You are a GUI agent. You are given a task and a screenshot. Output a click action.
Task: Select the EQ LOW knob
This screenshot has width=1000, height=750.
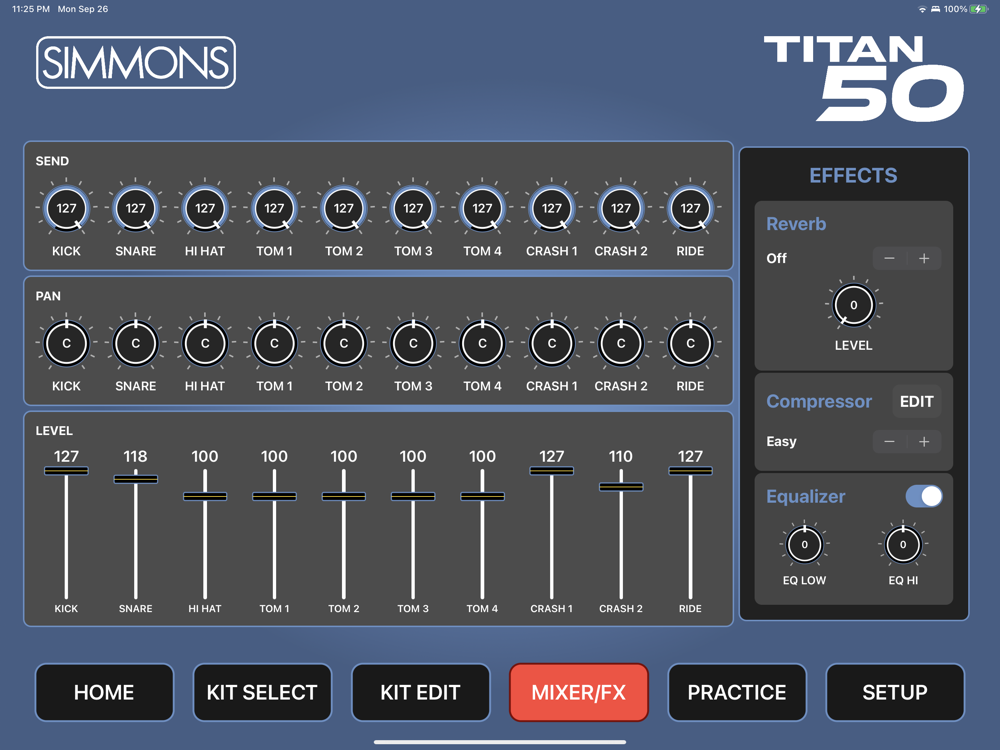click(804, 545)
